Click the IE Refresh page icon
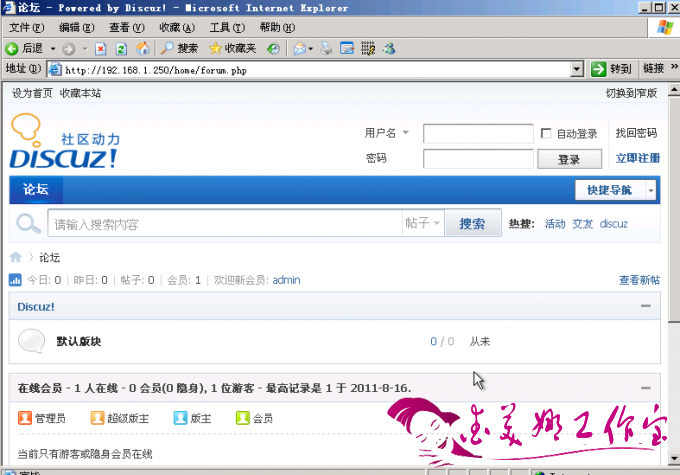Image resolution: width=680 pixels, height=475 pixels. [121, 48]
